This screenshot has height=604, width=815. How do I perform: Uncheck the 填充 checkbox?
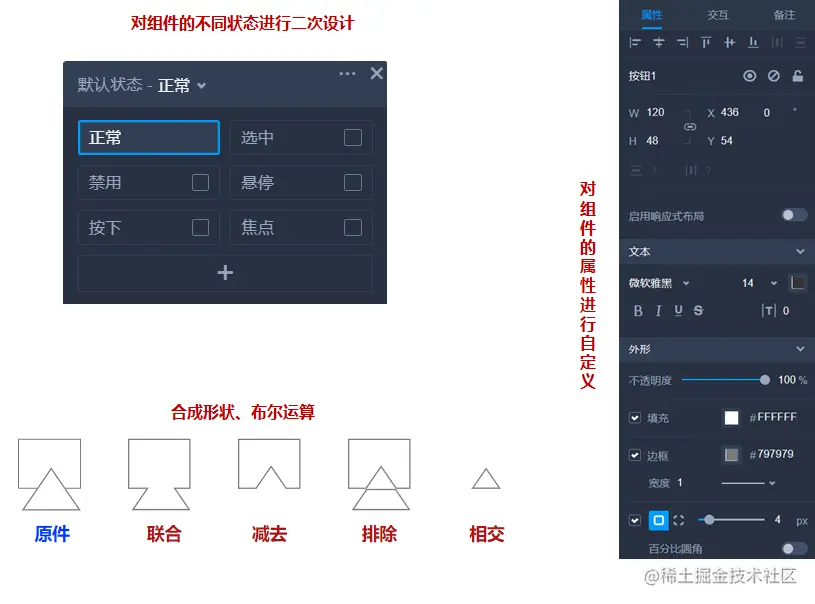pyautogui.click(x=635, y=417)
